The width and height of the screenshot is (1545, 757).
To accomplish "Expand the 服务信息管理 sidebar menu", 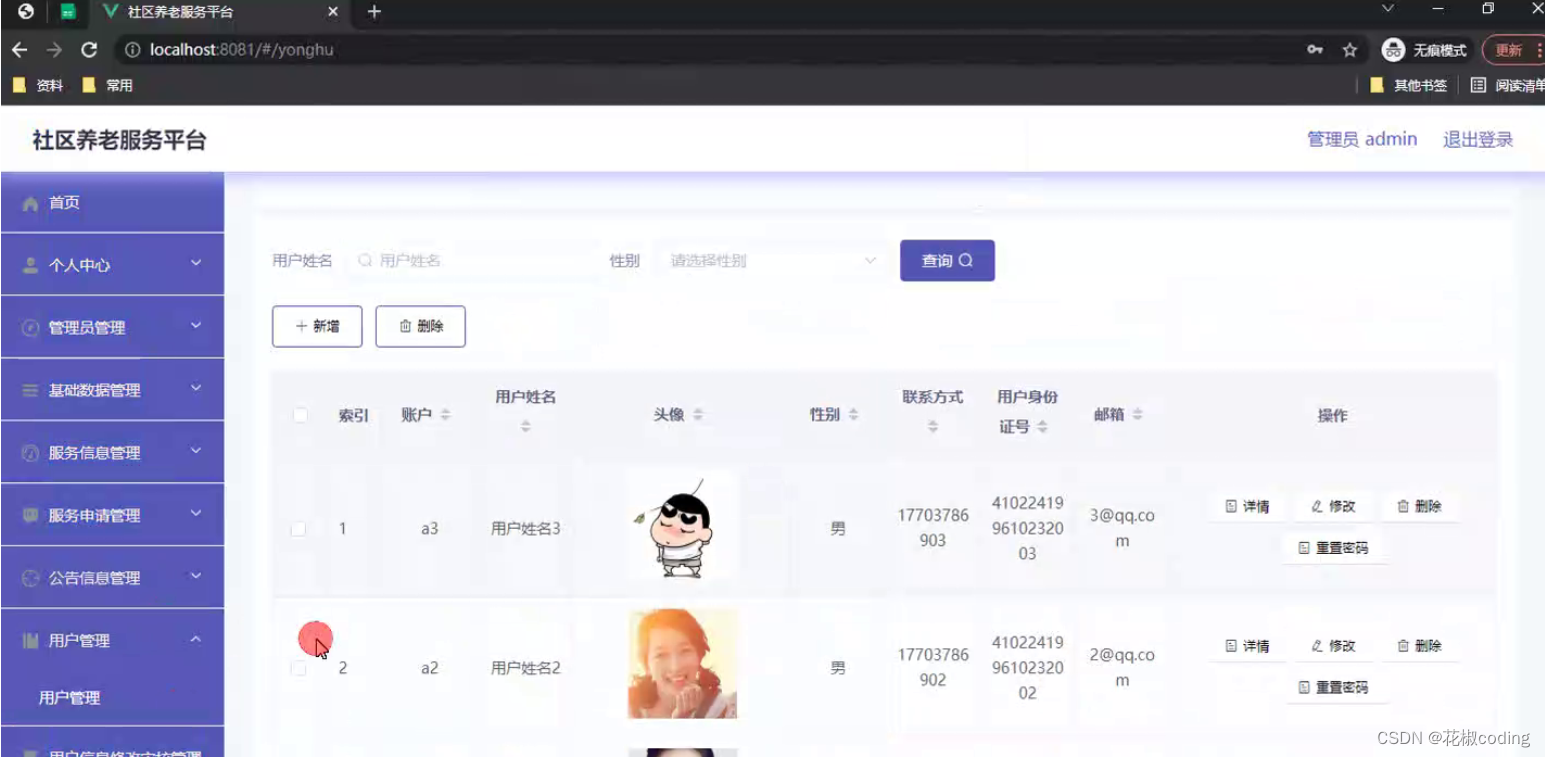I will tap(111, 451).
